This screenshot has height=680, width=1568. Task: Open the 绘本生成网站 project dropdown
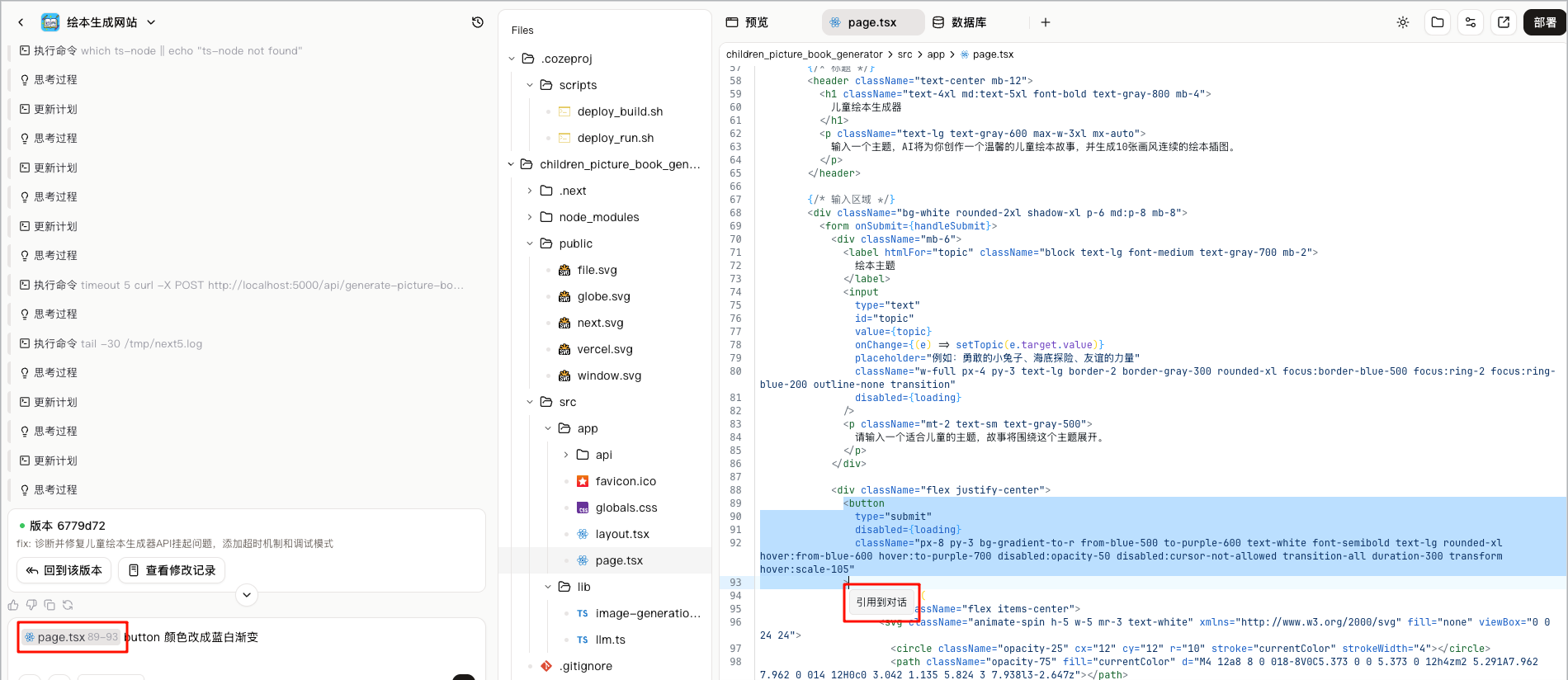(x=151, y=22)
